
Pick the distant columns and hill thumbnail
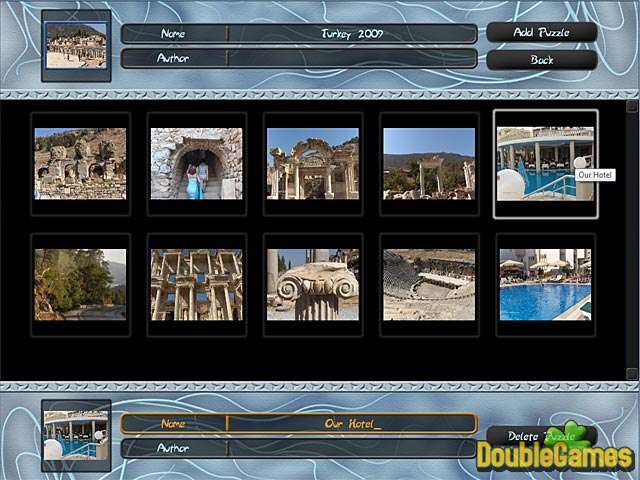click(429, 163)
